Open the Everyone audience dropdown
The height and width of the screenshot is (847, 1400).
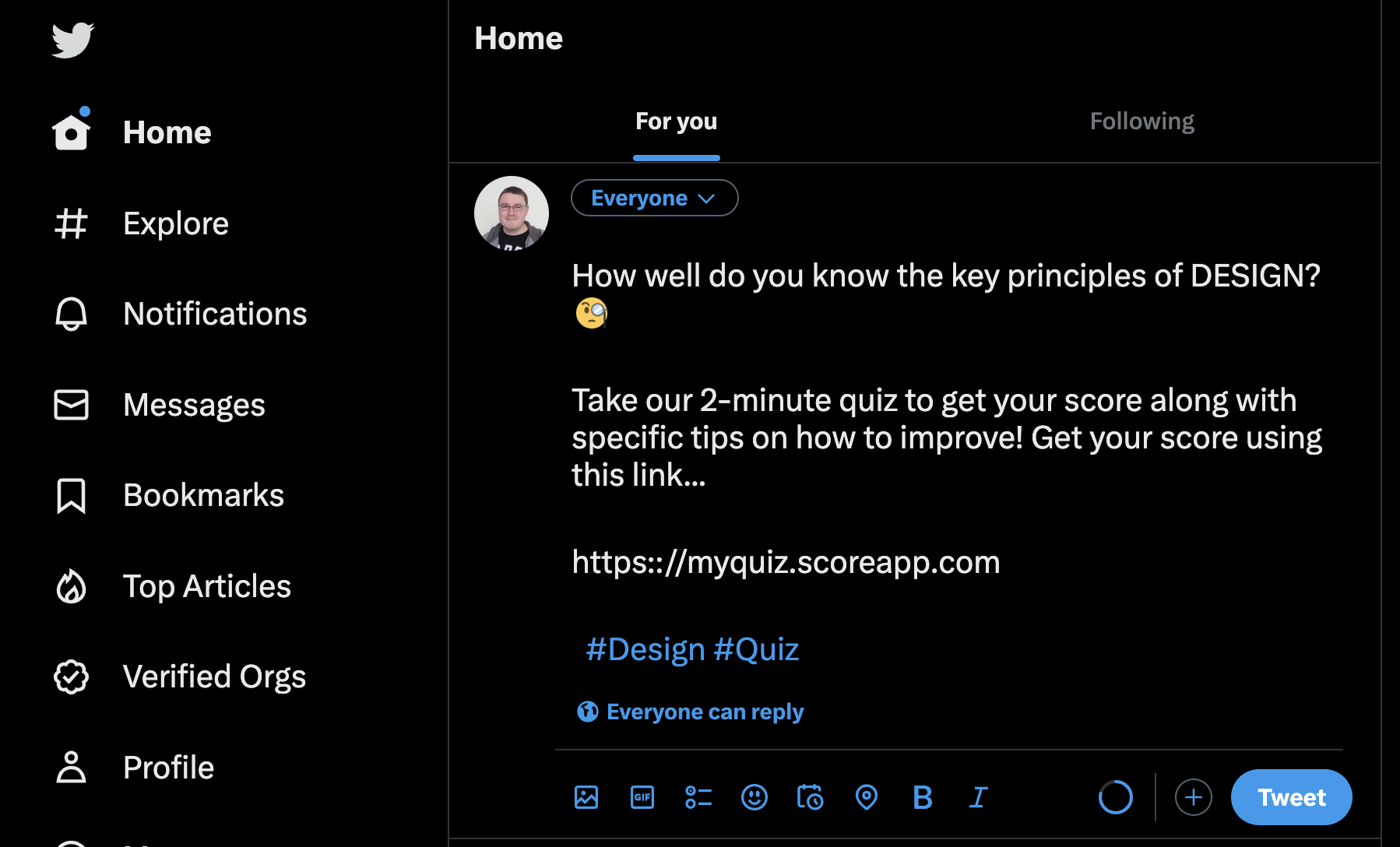(654, 198)
